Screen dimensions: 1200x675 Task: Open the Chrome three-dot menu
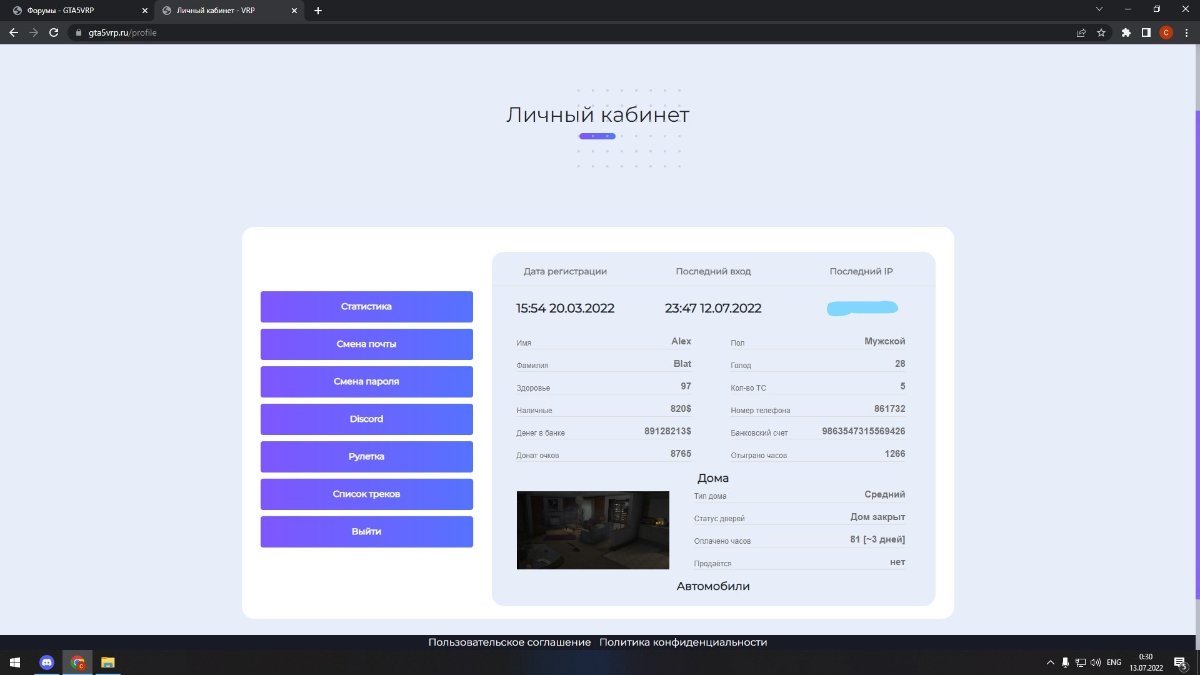click(x=1186, y=32)
